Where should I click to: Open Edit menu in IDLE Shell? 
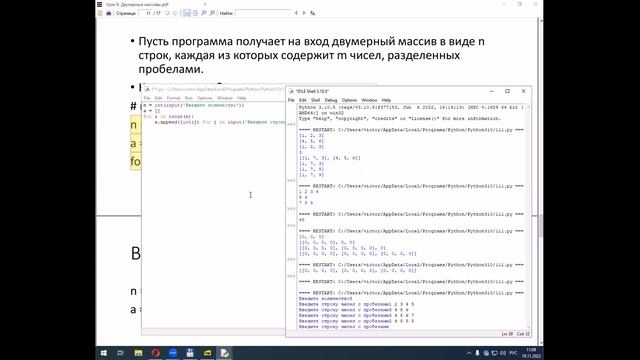click(x=302, y=100)
